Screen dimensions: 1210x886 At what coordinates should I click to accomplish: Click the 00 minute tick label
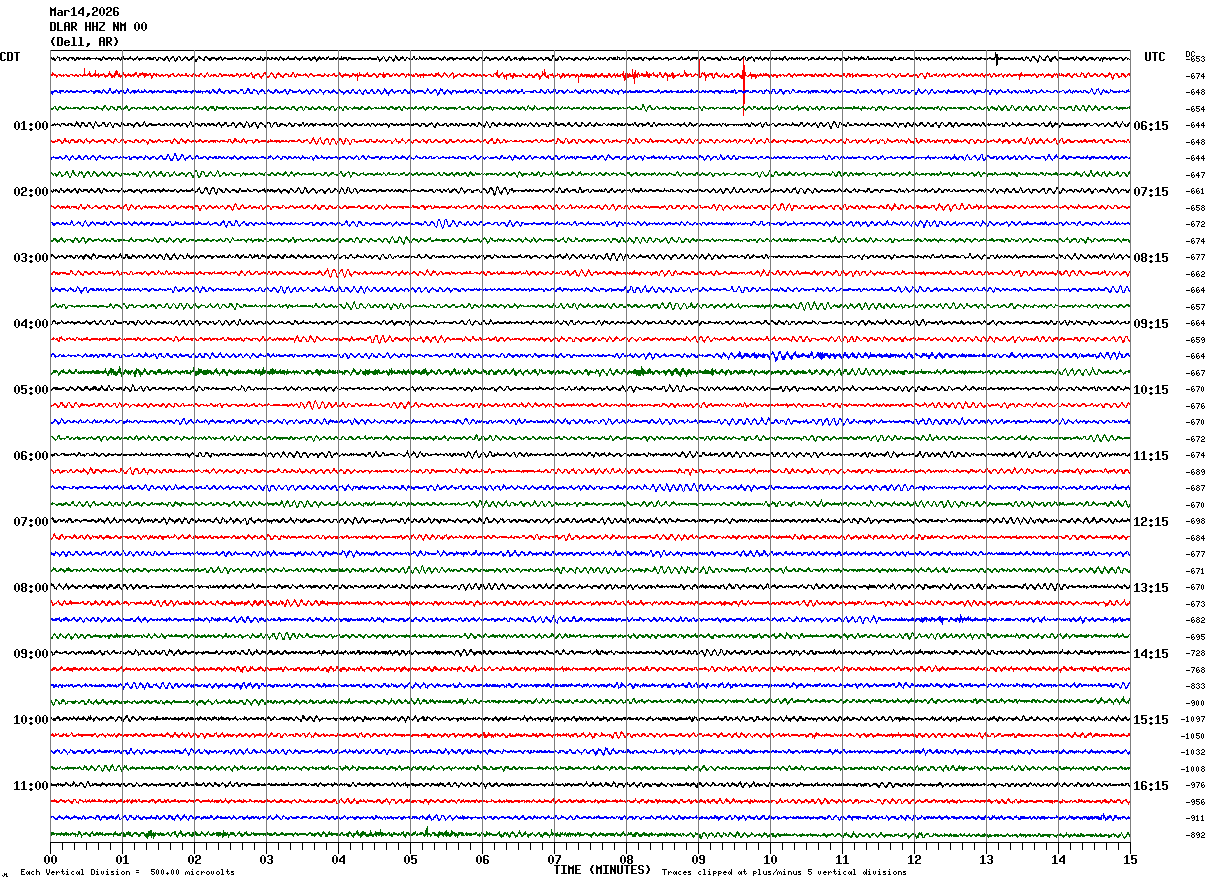coord(50,859)
